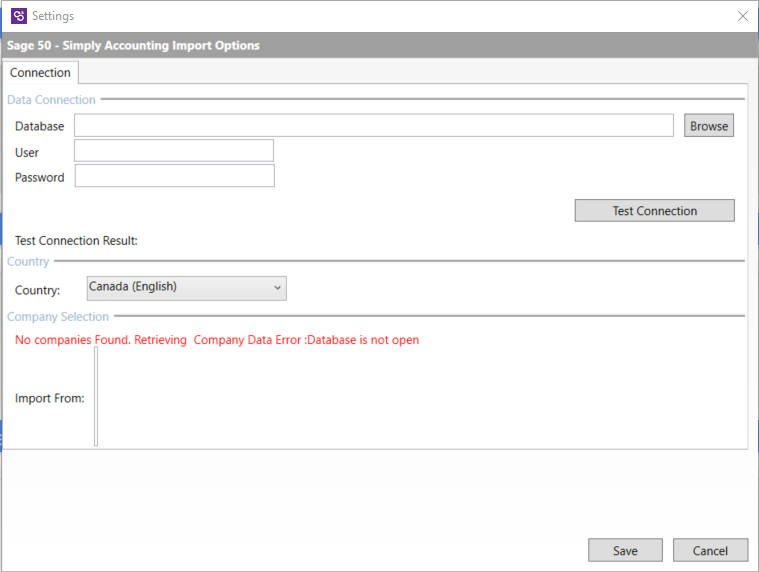Click the 'Country:' field label
This screenshot has height=572, width=759.
pos(37,290)
